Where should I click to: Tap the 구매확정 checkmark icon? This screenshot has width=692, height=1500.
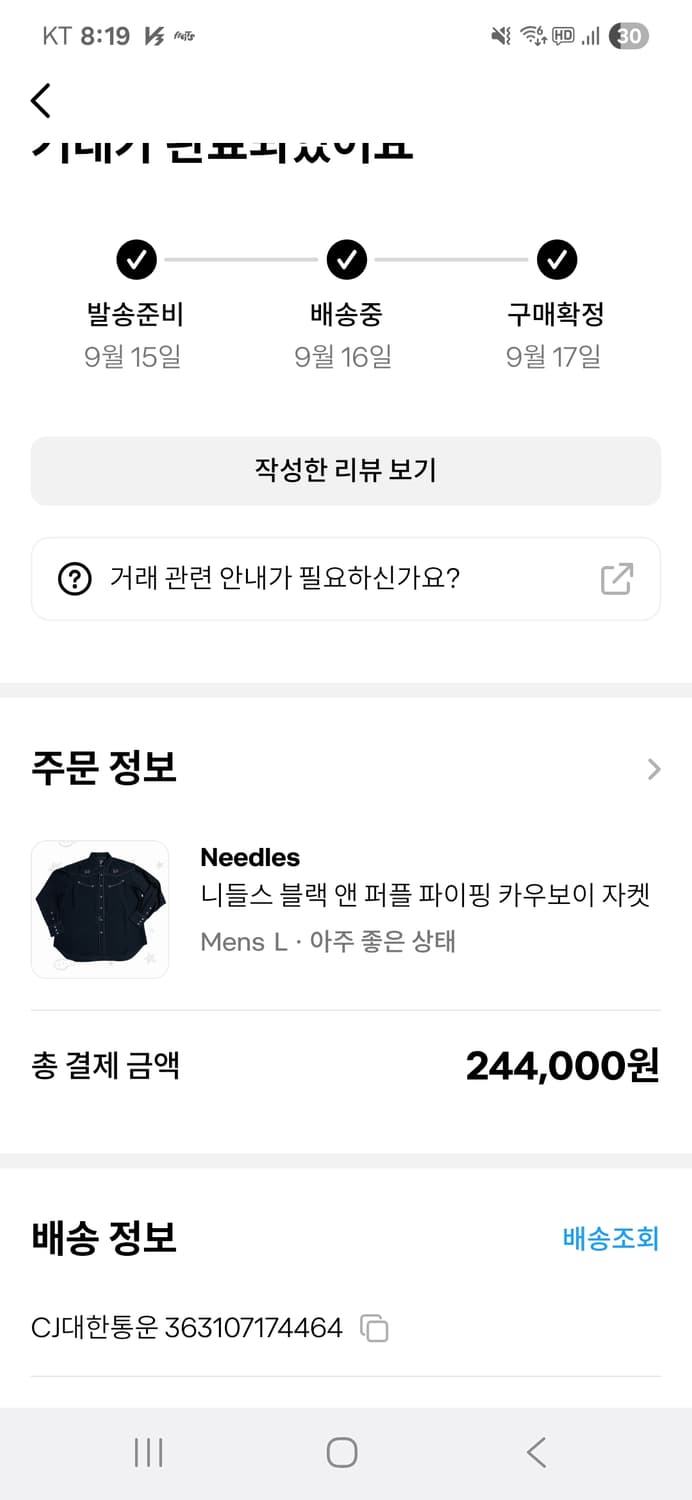[x=557, y=259]
